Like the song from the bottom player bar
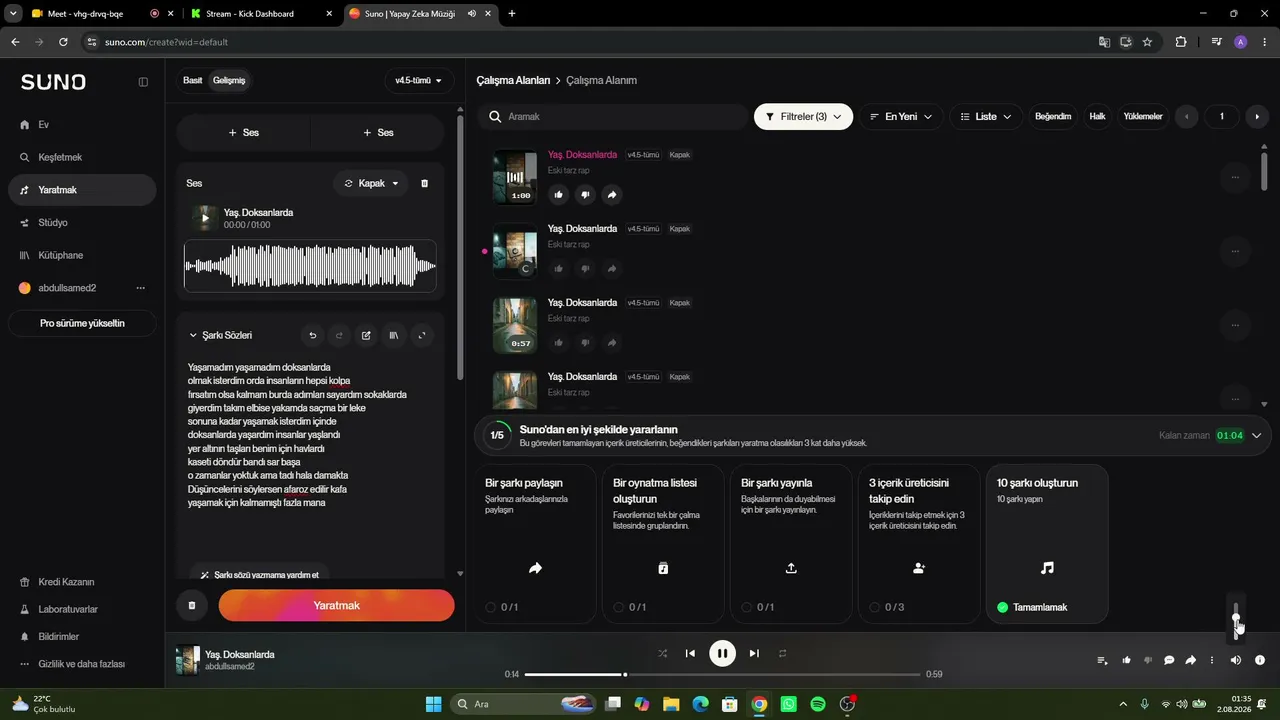 (1127, 660)
